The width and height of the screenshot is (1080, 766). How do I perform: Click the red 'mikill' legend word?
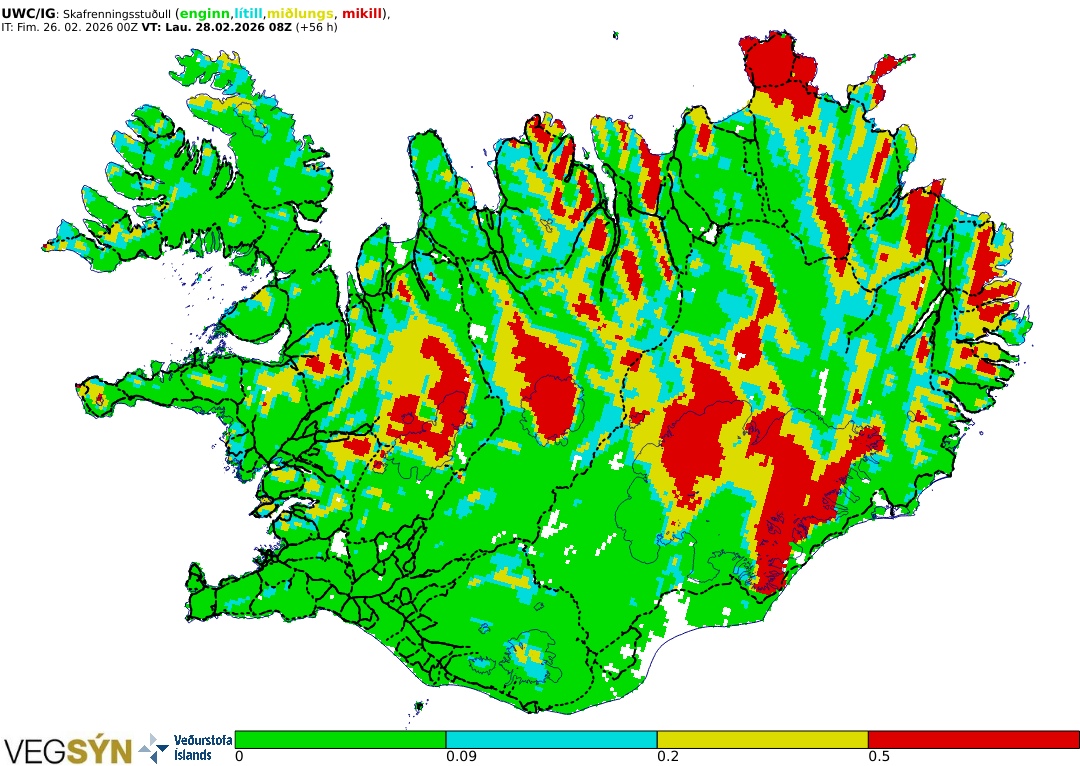click(362, 14)
